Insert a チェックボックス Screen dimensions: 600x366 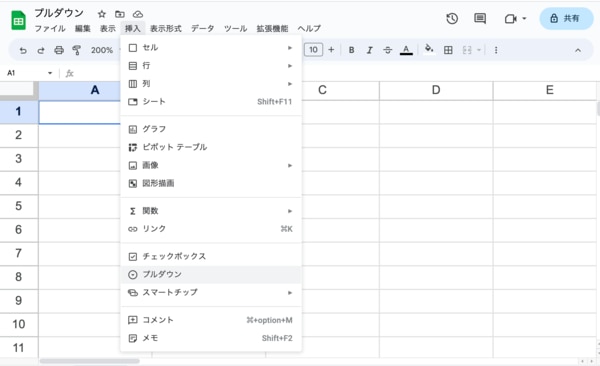[x=211, y=256]
